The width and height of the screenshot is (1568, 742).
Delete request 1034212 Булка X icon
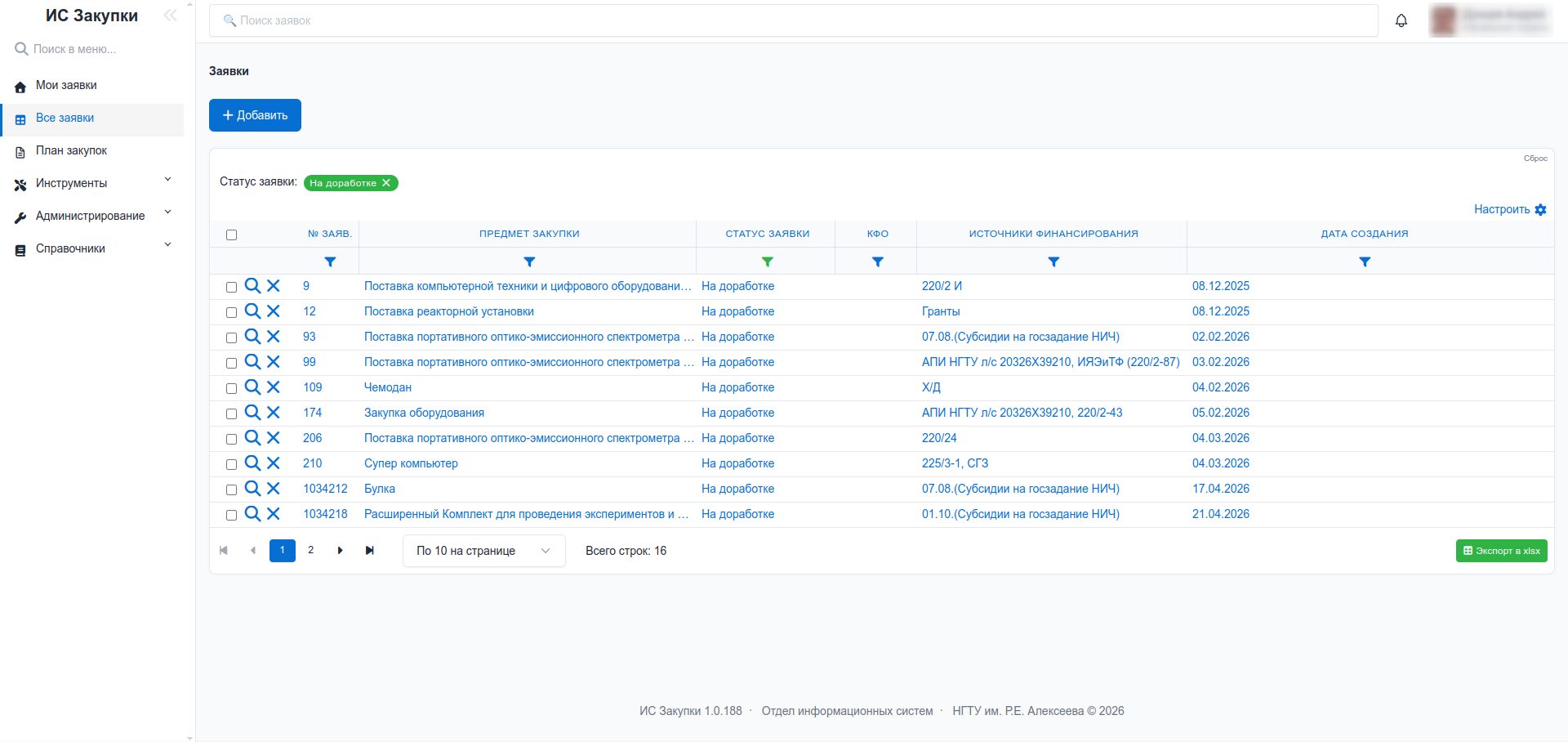tap(274, 489)
